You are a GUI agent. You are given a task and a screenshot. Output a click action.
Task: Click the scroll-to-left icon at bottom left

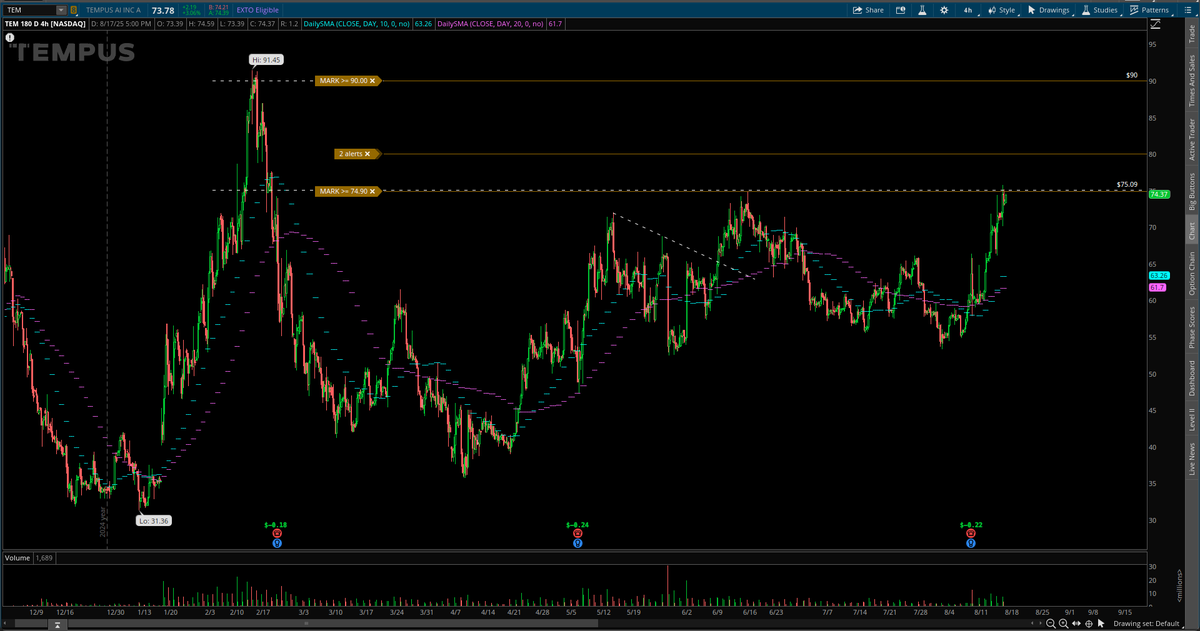coord(5,623)
